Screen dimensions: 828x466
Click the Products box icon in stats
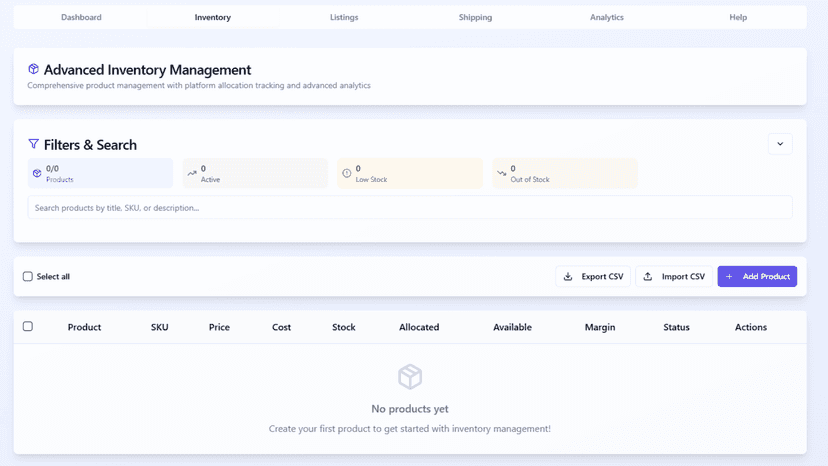(37, 173)
